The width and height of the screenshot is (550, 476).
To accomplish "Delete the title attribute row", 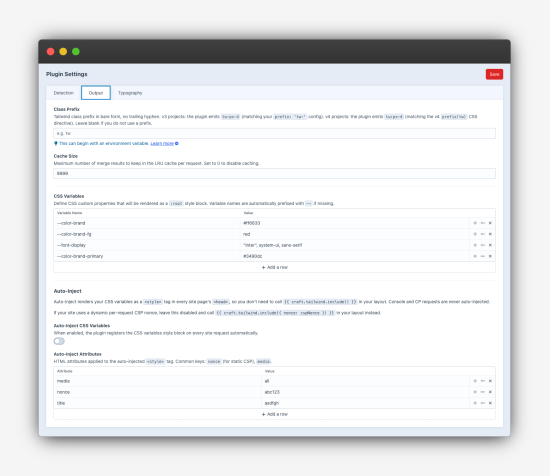I will [x=490, y=403].
